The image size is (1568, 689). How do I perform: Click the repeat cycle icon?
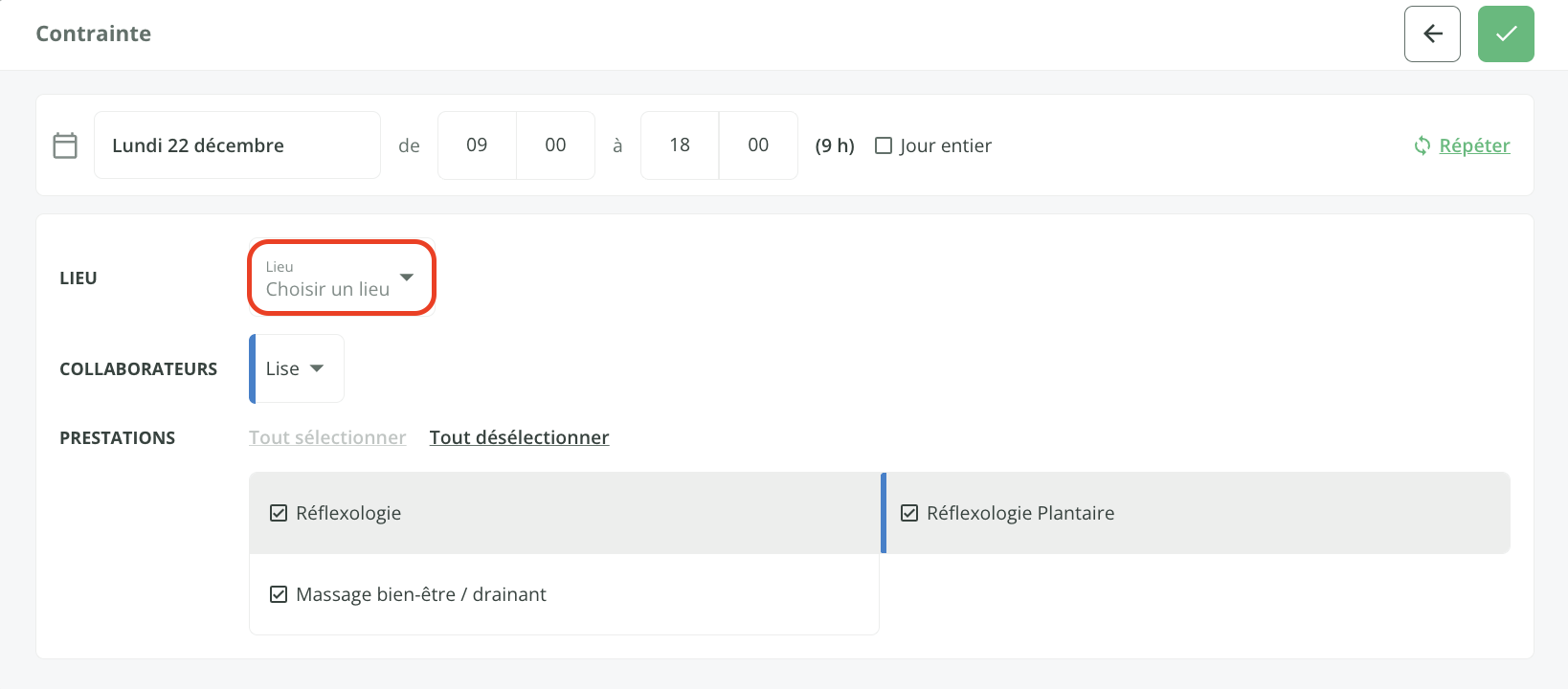coord(1422,145)
